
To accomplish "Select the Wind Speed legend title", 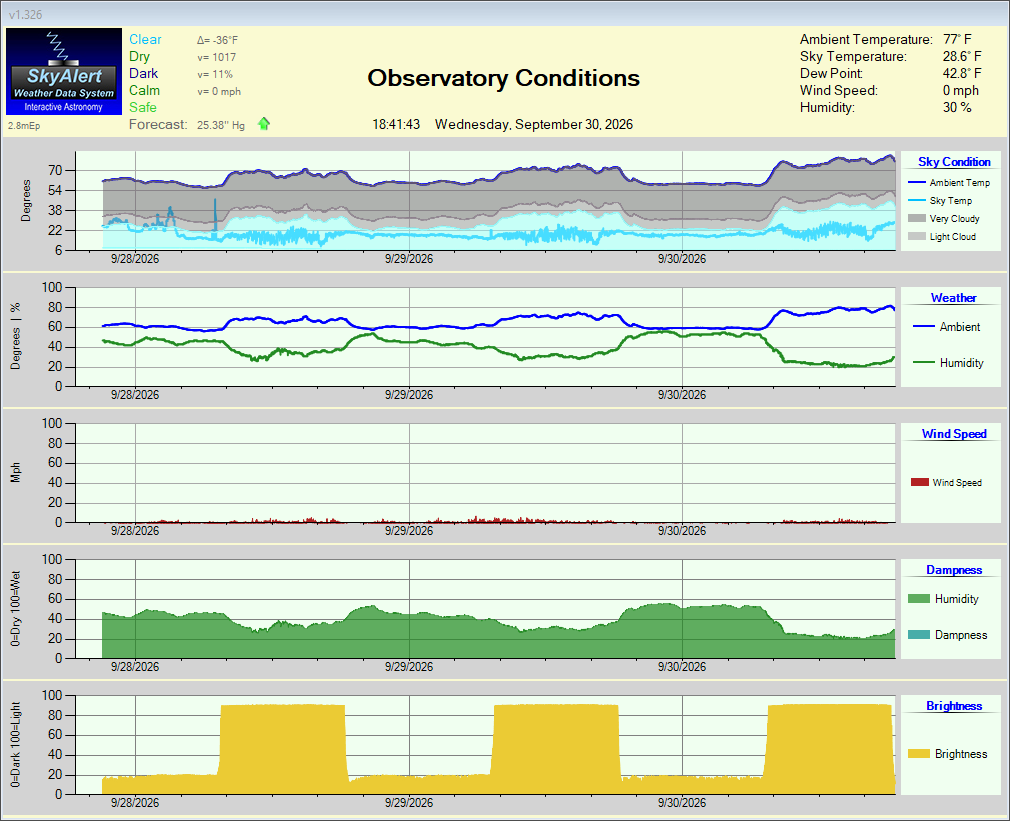I will pos(954,433).
